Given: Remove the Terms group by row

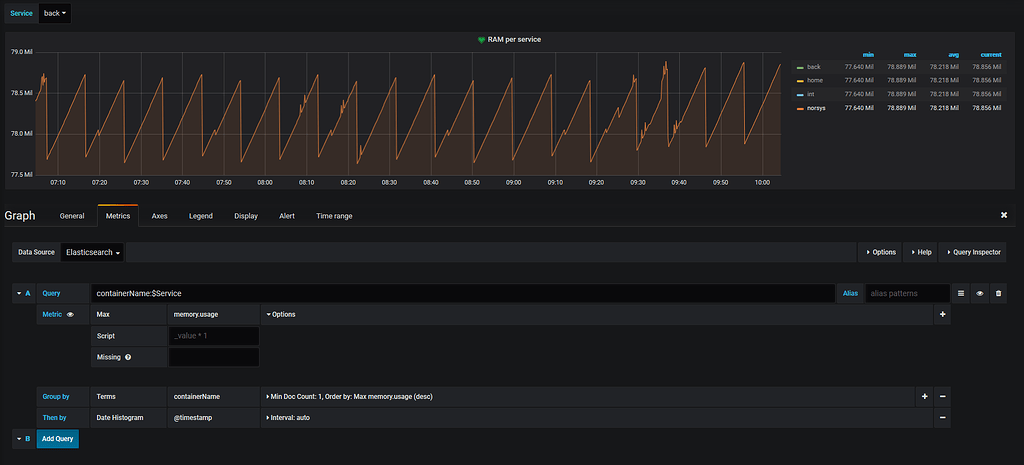Looking at the screenshot, I should (943, 397).
